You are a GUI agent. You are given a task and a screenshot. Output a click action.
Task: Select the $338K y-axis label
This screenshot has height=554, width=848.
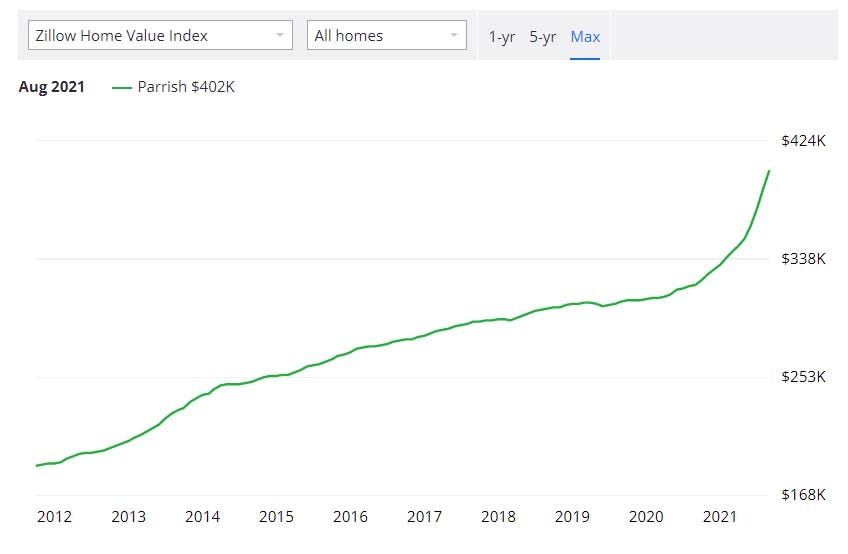[x=803, y=259]
